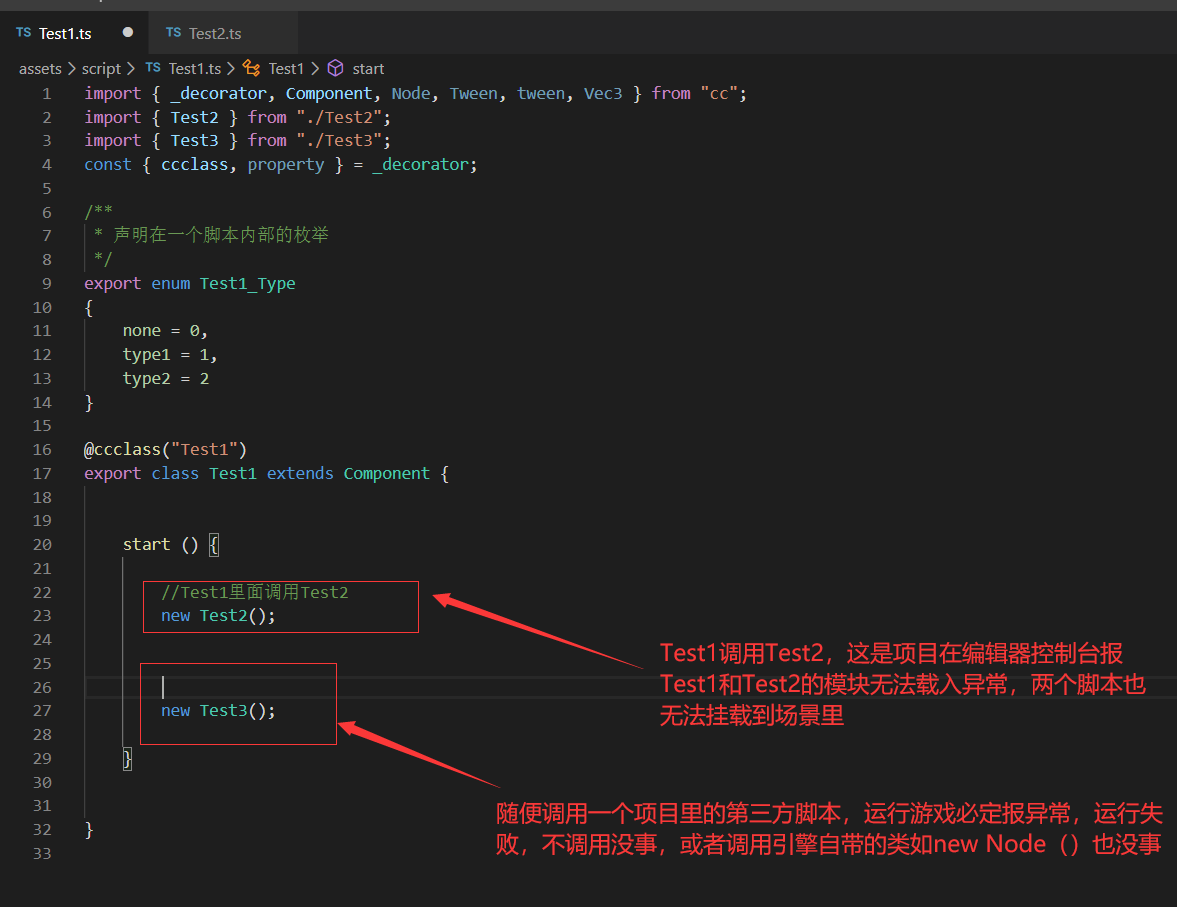Click method cube icon beside start breadcrumb

tap(336, 68)
